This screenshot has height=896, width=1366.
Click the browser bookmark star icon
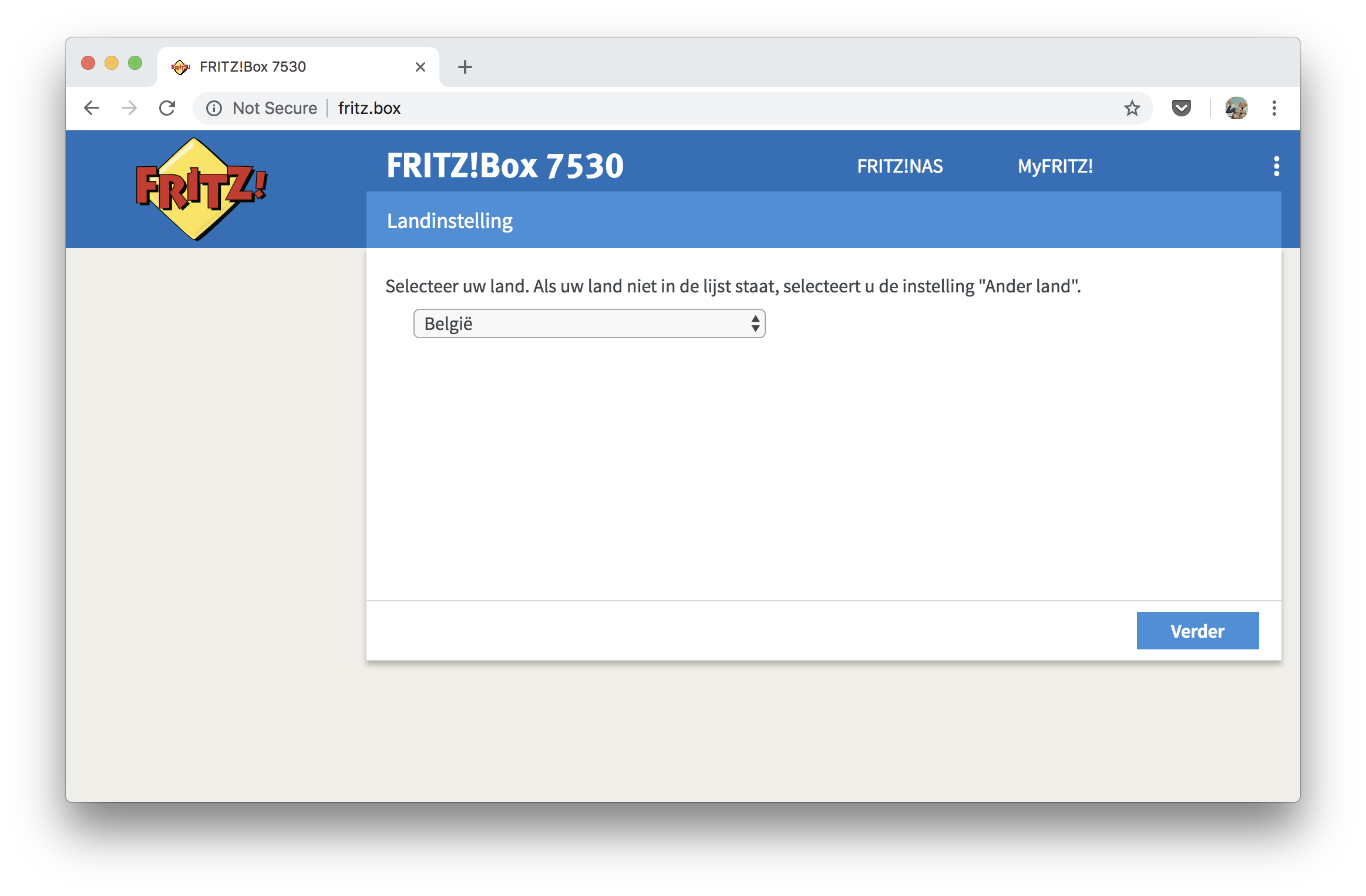pos(1132,109)
